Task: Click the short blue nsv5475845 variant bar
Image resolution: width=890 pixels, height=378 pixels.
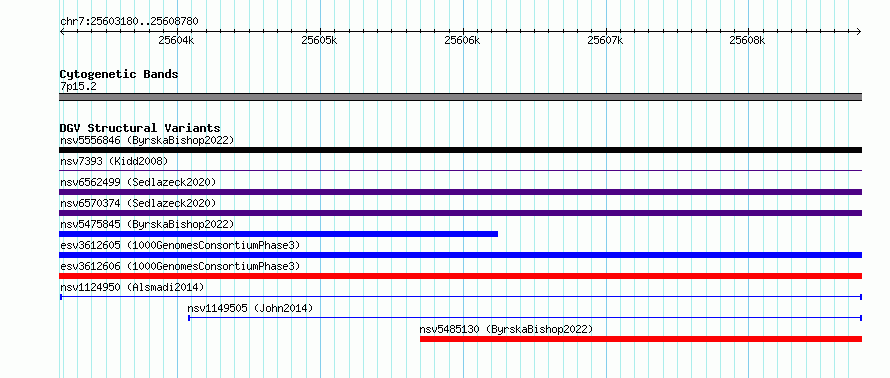Action: [x=279, y=234]
